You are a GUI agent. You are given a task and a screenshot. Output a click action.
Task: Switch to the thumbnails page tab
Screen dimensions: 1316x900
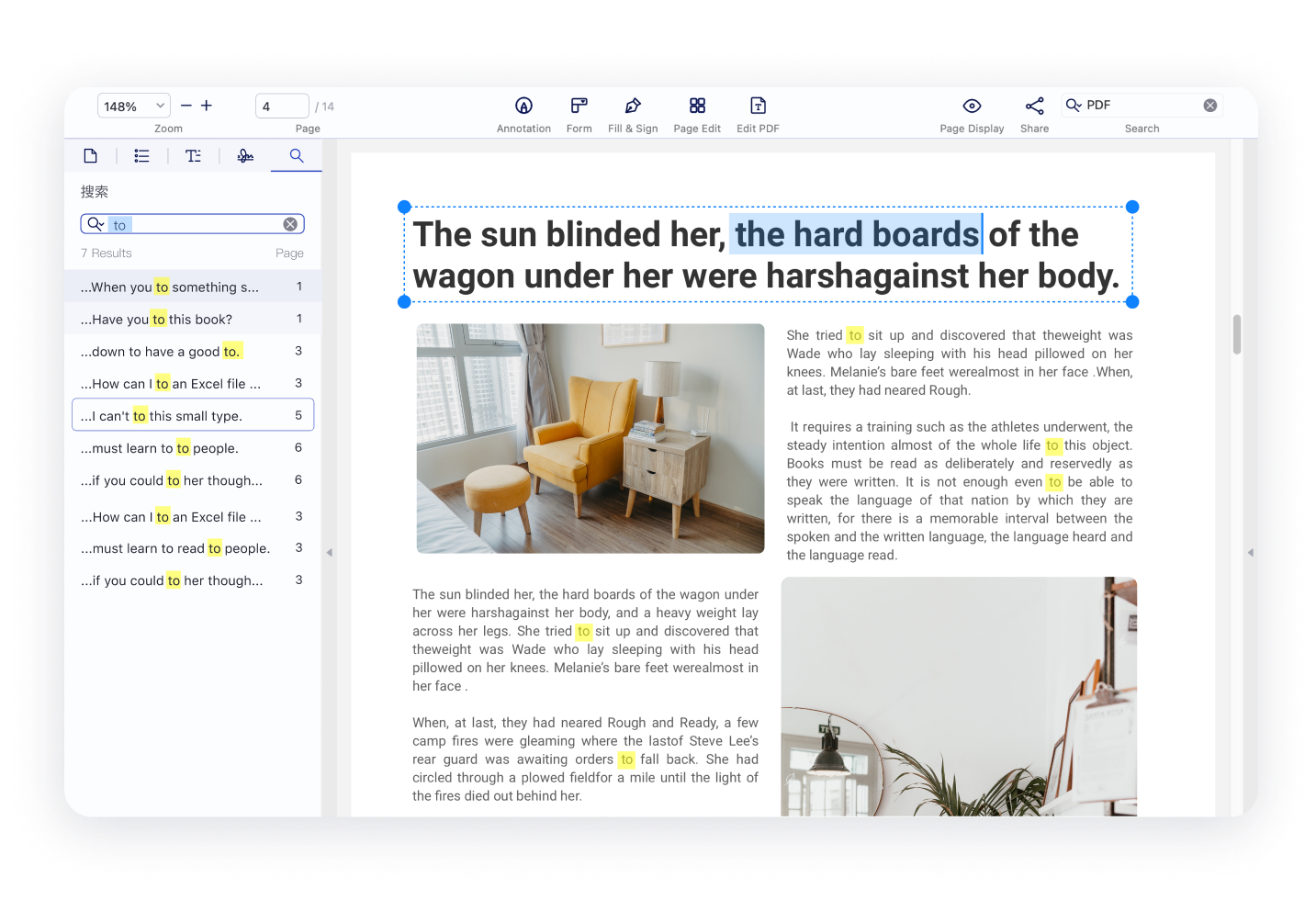pos(90,156)
